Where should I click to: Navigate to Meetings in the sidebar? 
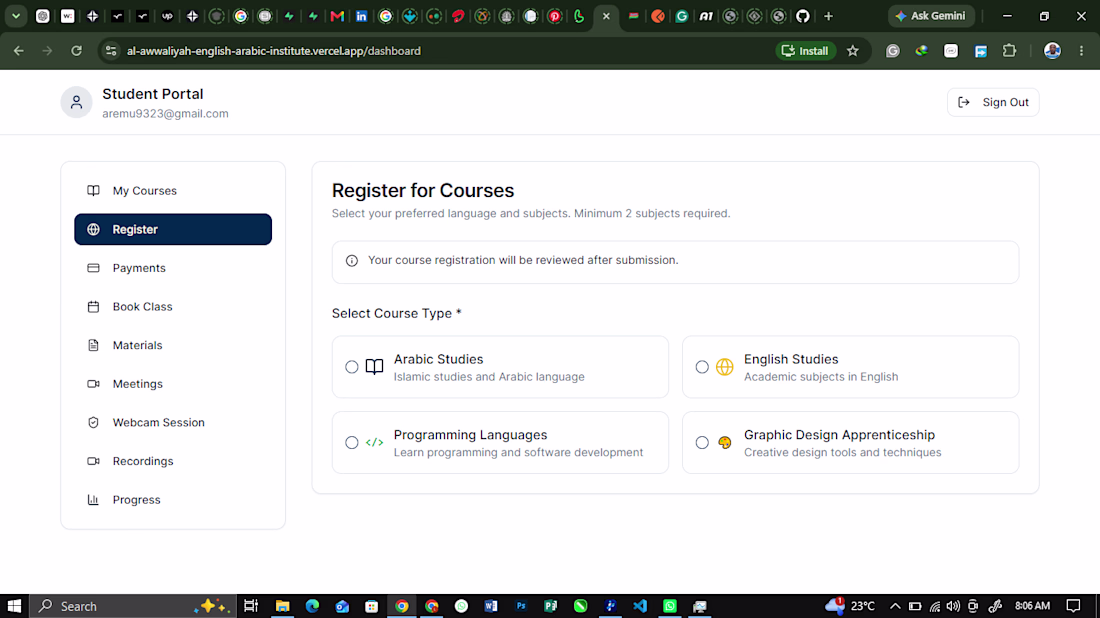(173, 384)
